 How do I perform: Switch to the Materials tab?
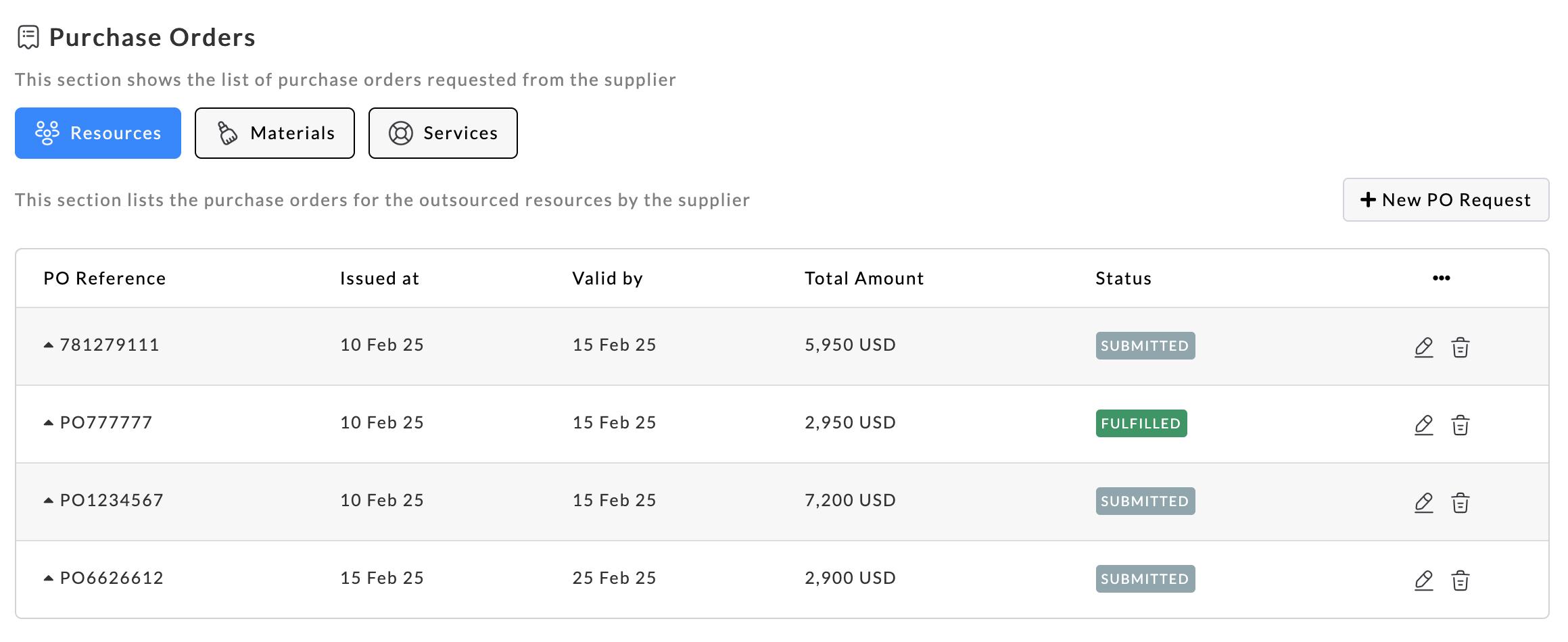275,133
